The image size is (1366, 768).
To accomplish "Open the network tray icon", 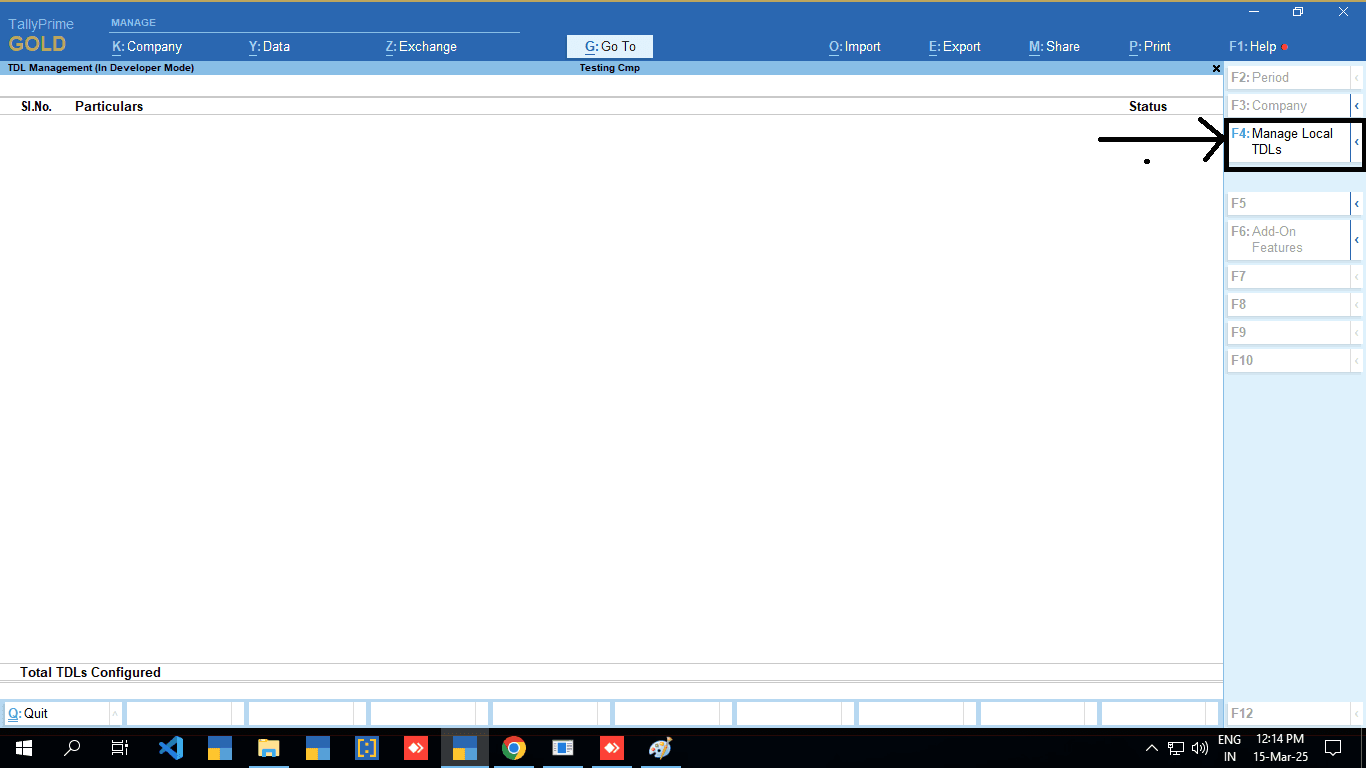I will (x=1177, y=747).
